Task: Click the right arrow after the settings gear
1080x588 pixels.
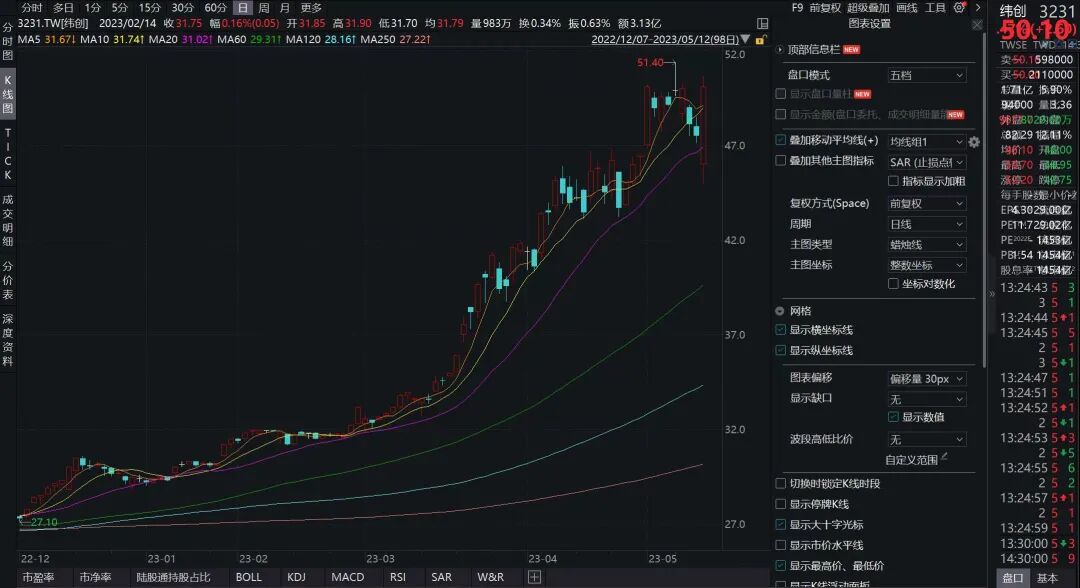Action: (x=977, y=8)
